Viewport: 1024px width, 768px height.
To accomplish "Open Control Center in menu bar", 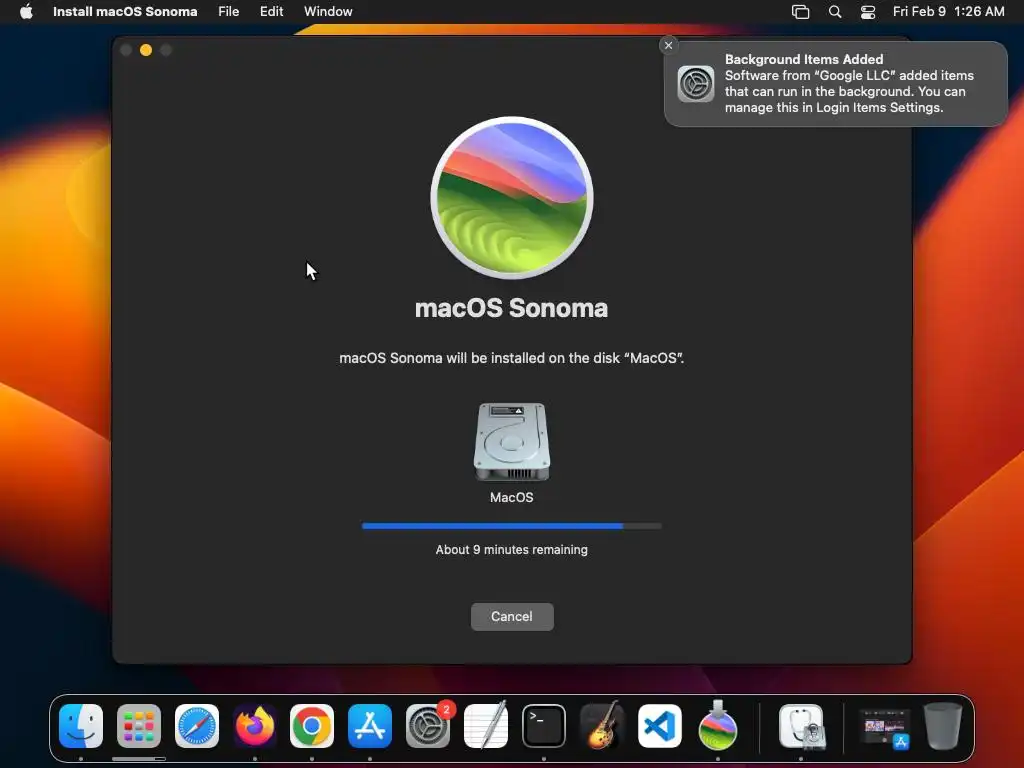I will tap(868, 12).
